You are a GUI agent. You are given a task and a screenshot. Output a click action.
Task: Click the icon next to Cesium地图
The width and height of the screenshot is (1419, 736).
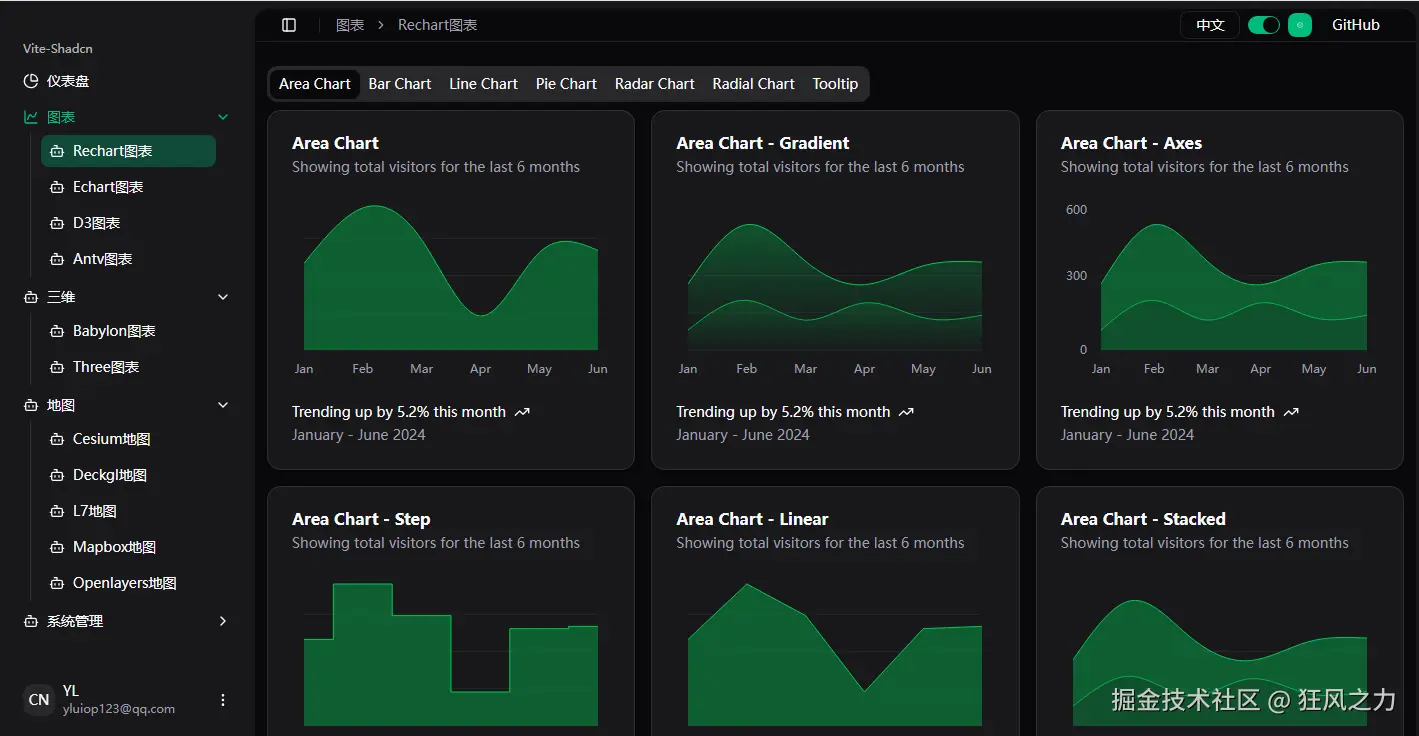57,439
